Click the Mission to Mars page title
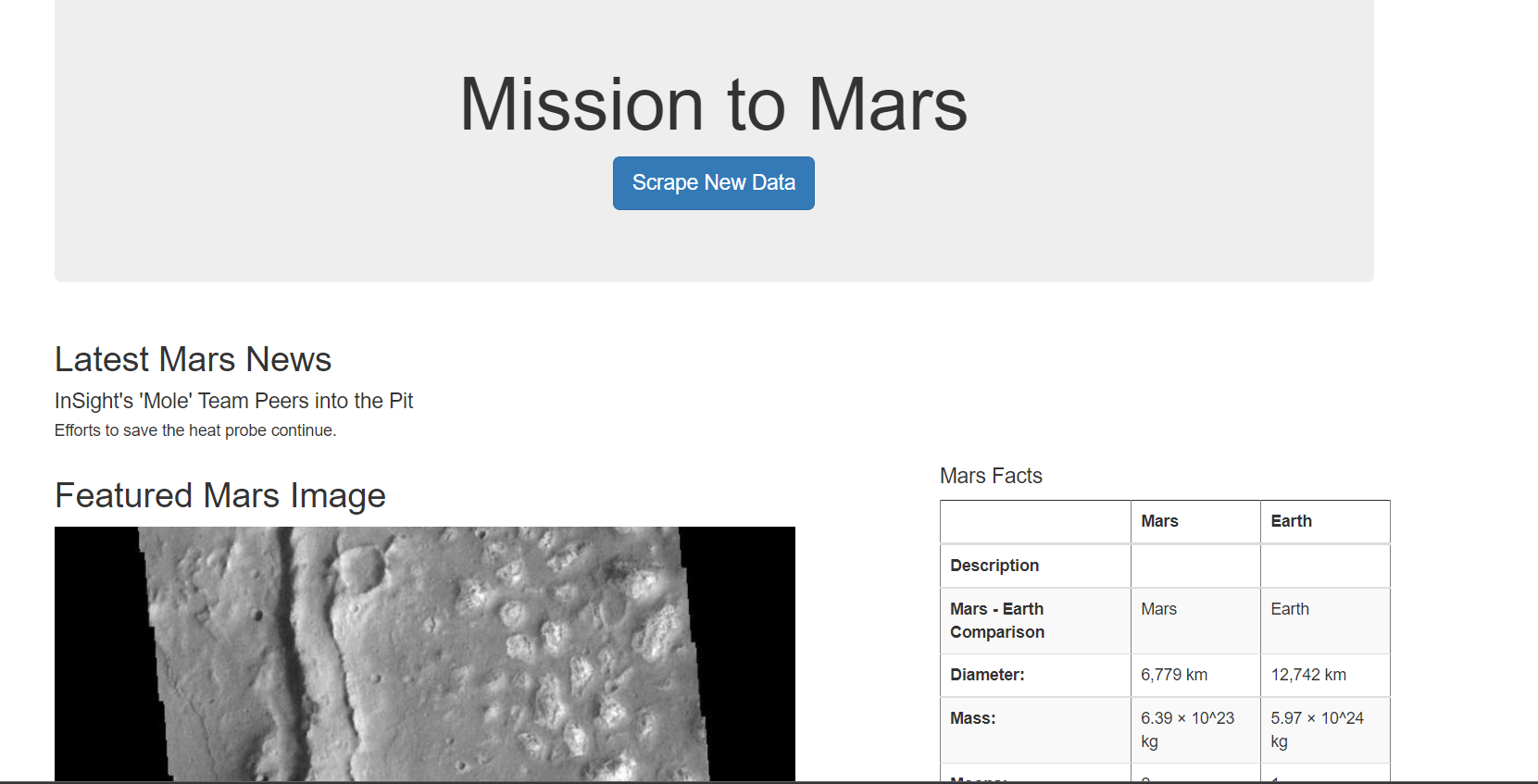1538x784 pixels. [x=713, y=104]
